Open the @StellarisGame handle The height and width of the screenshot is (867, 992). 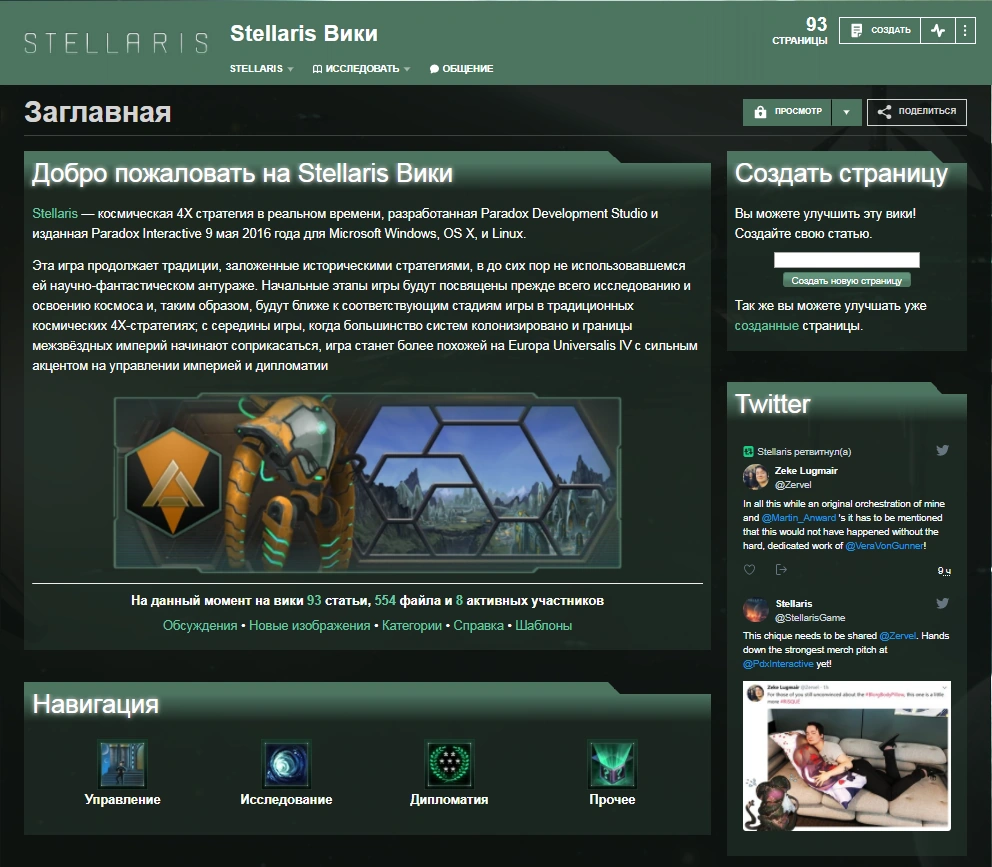click(810, 618)
